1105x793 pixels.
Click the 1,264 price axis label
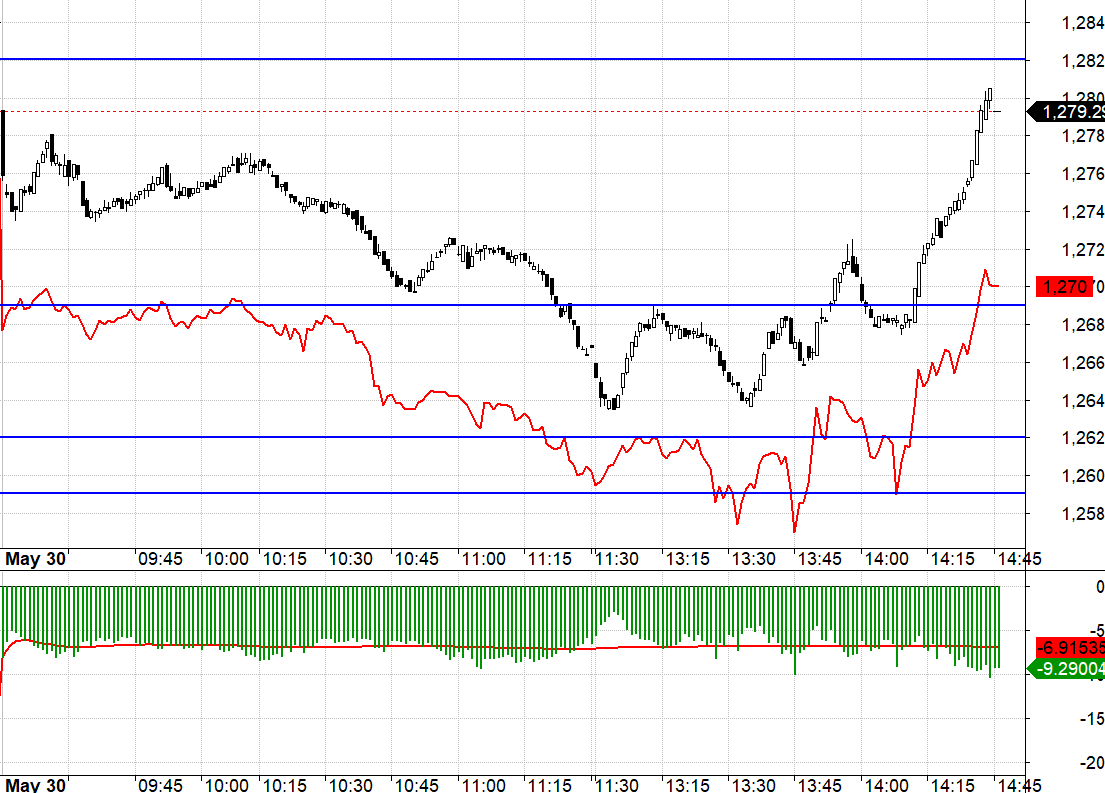(x=1082, y=400)
